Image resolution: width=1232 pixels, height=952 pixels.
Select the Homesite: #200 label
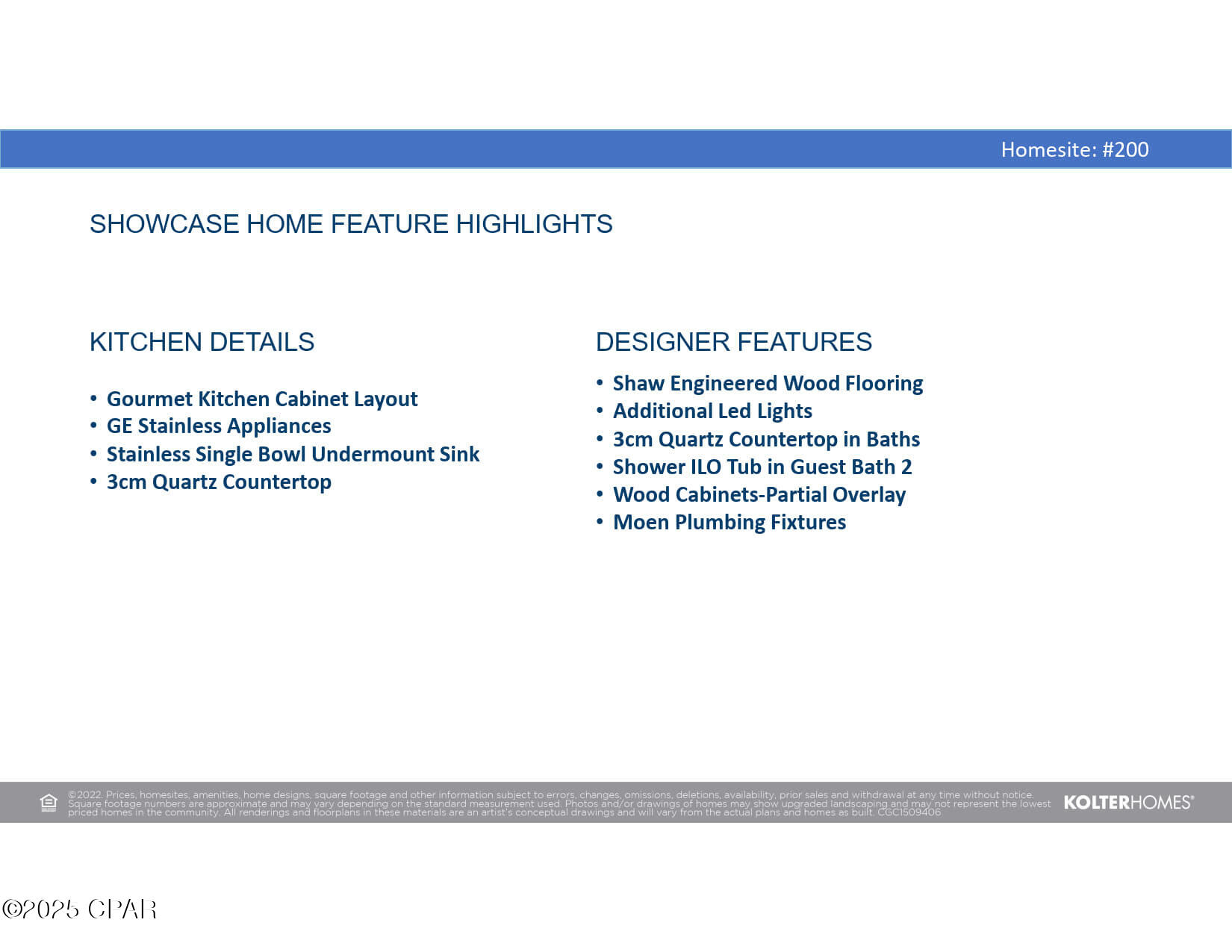(1074, 149)
